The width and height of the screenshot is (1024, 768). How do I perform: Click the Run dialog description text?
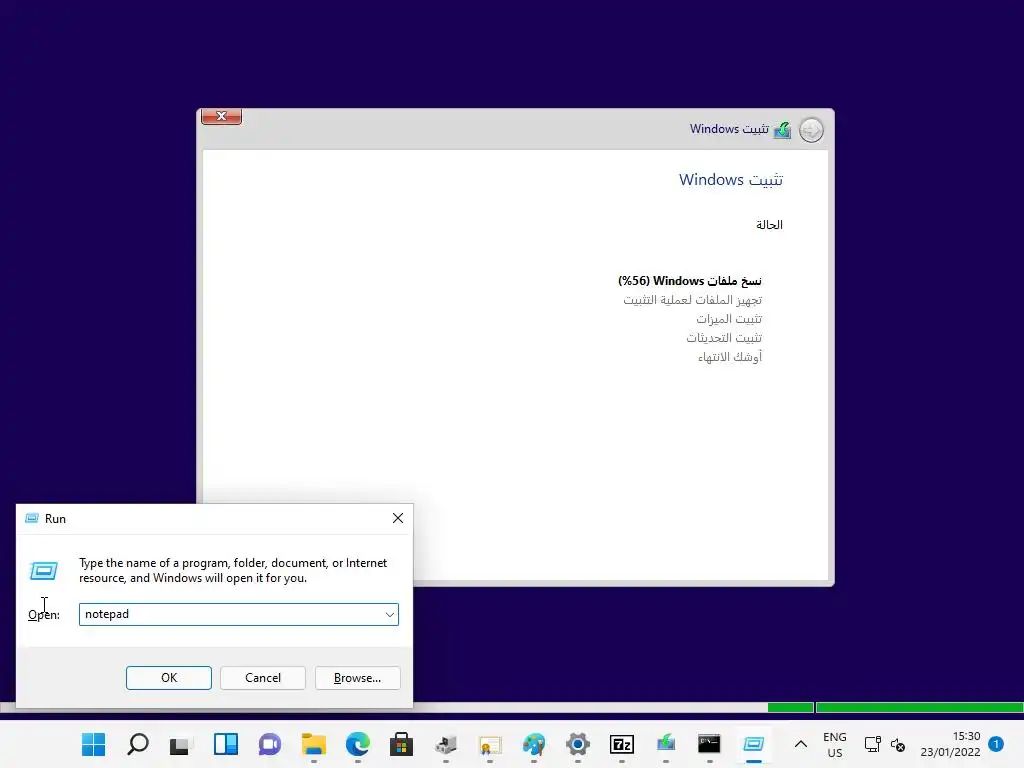tap(233, 570)
